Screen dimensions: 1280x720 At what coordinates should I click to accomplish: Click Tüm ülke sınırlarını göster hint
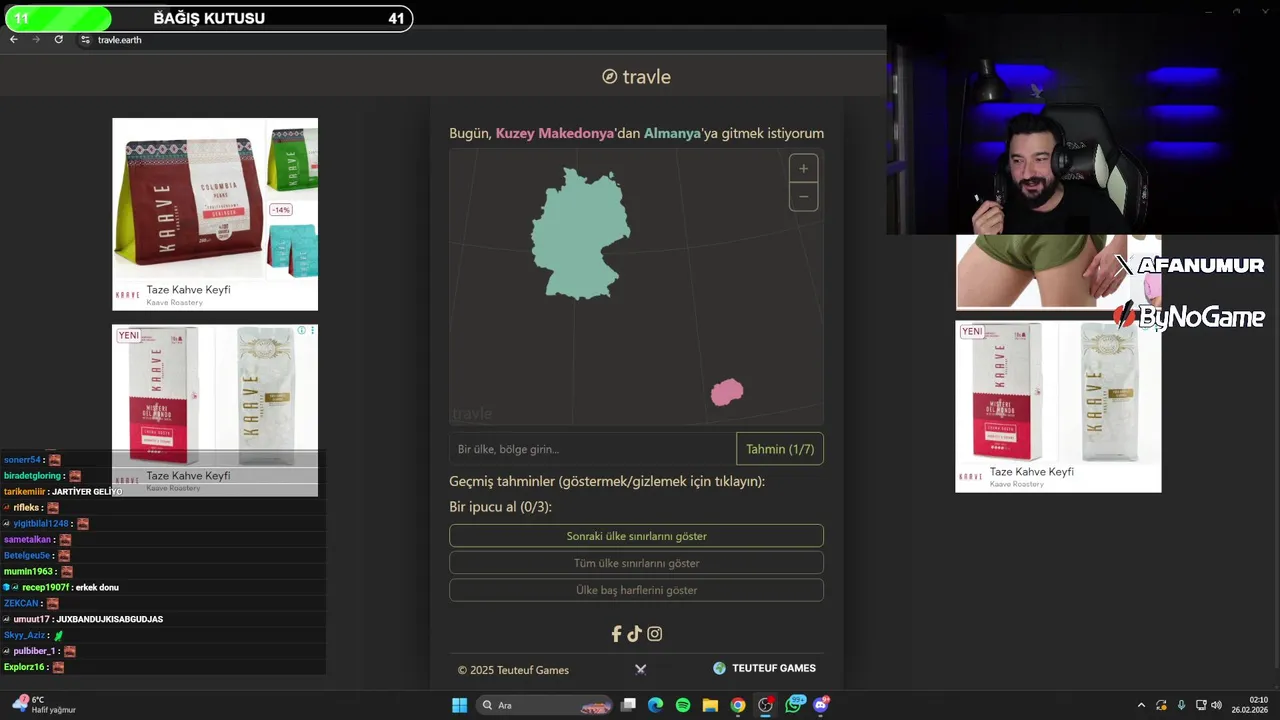(636, 563)
